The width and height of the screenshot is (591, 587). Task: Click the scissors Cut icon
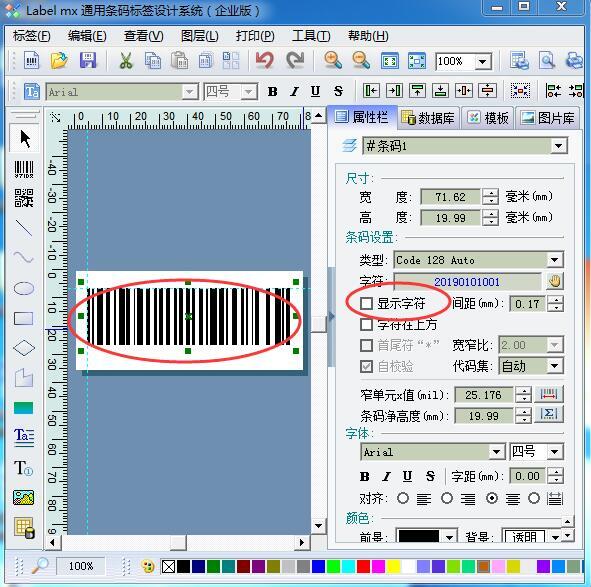[x=126, y=60]
